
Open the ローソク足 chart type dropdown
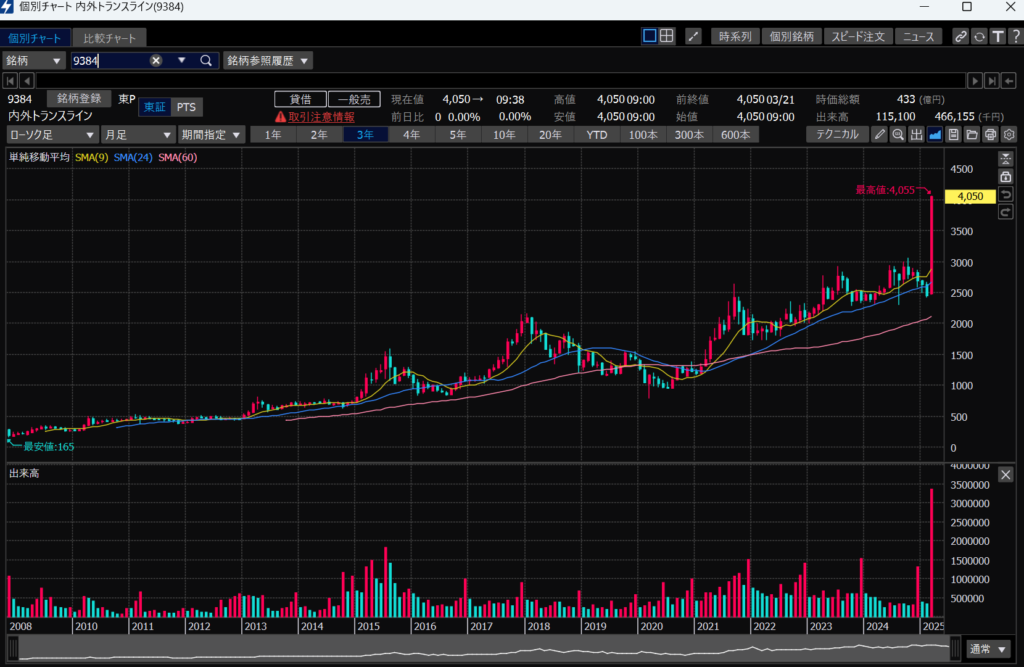click(52, 135)
